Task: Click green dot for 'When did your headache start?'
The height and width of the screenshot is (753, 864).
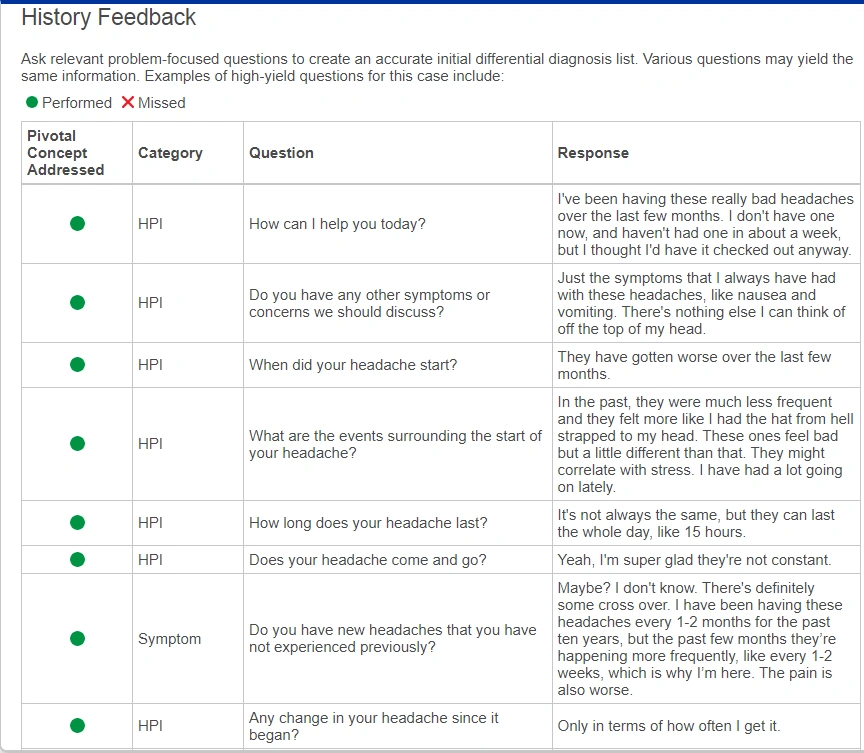Action: 78,365
